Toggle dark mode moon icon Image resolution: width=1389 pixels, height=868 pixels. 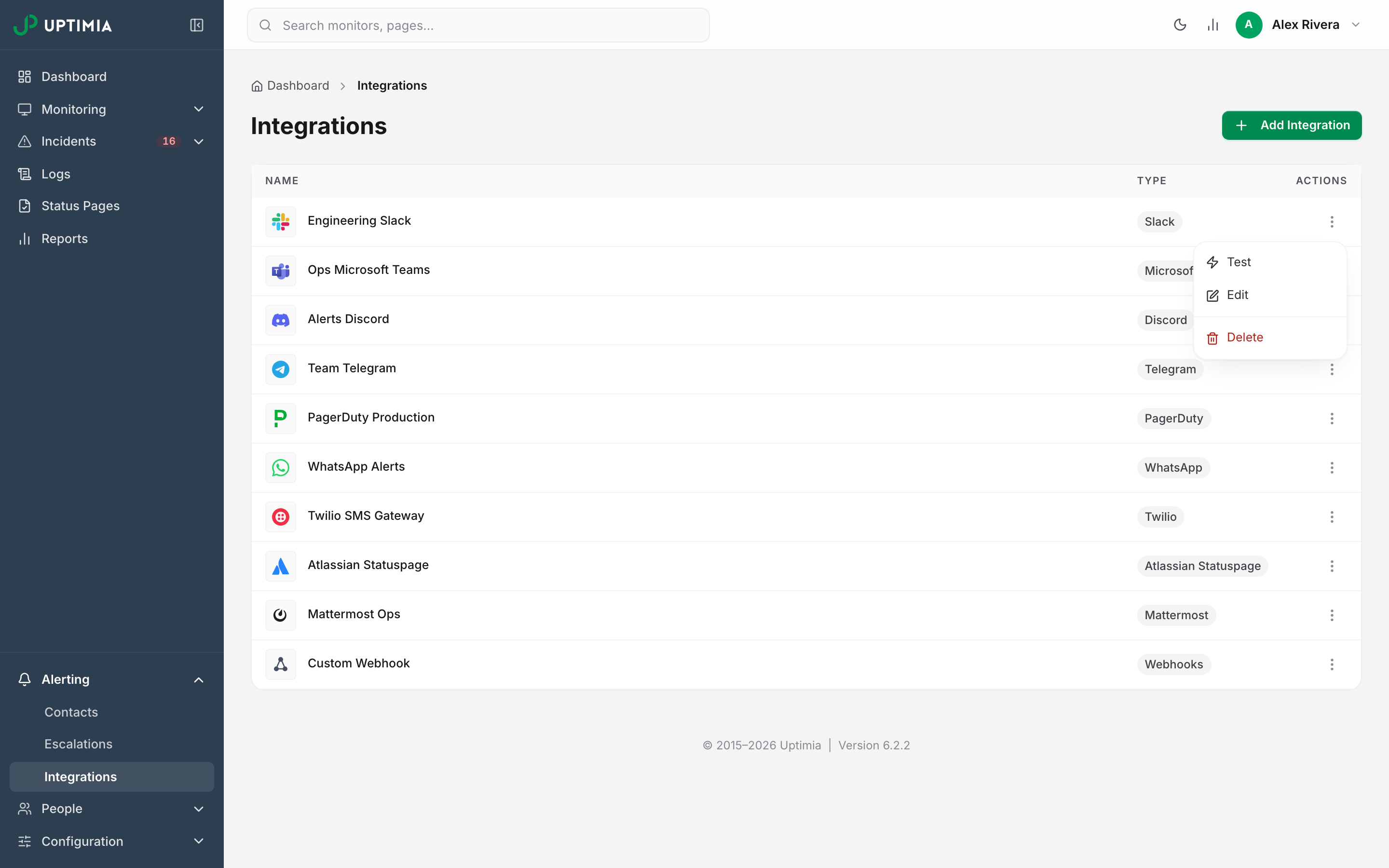1180,25
